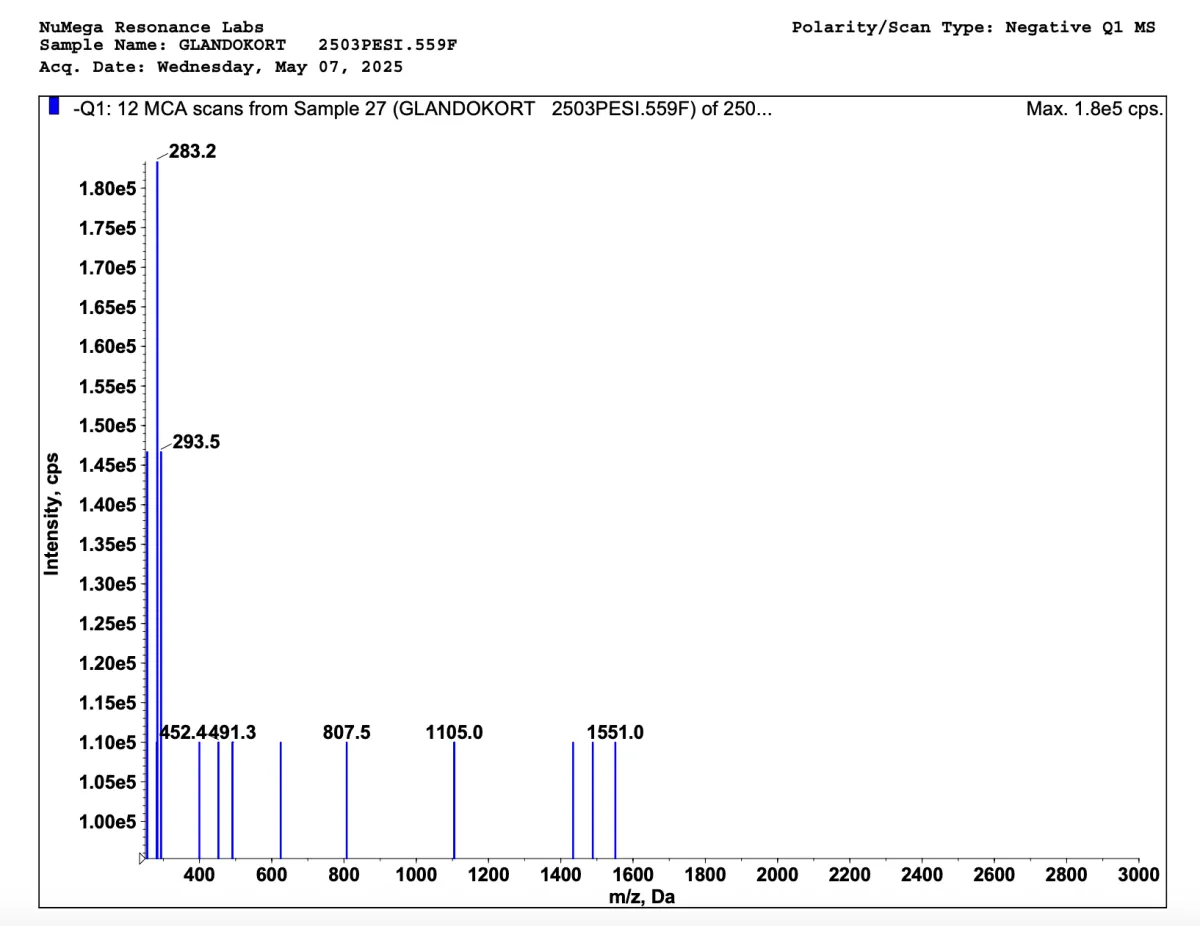Image resolution: width=1200 pixels, height=926 pixels.
Task: Click the 1.70e5 intensity axis label
Action: 108,267
